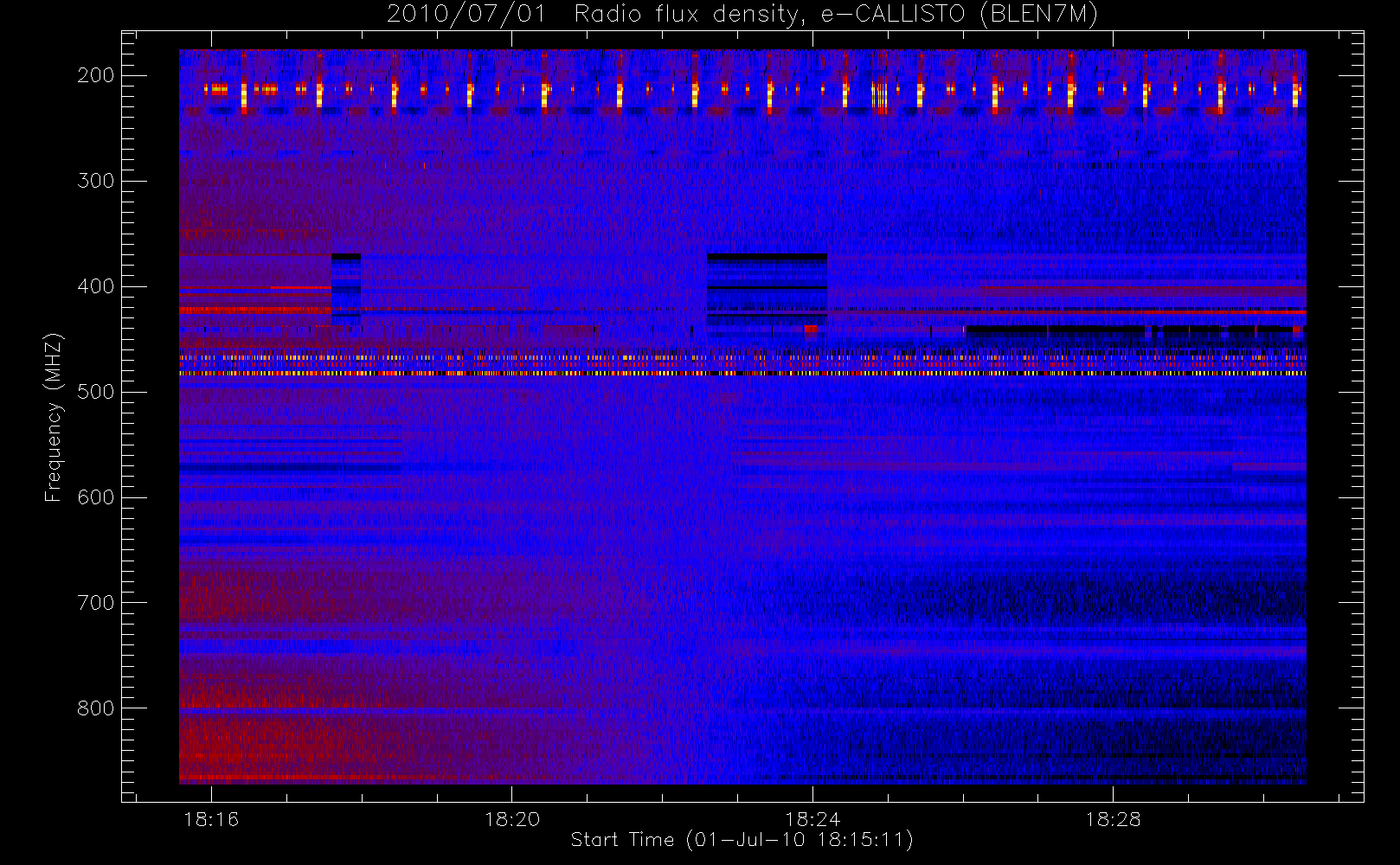Click the plot title naming e-CALLISTO (BLEN7M)
This screenshot has height=865, width=1400.
742,14
